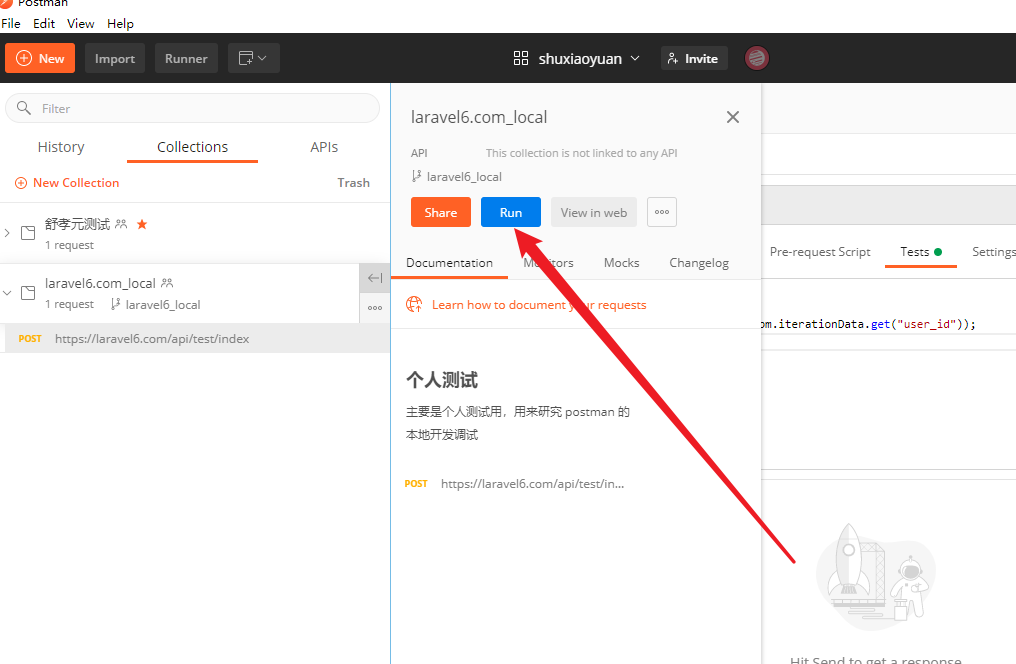Viewport: 1016px width, 664px height.
Task: Open the Help menu
Action: click(x=121, y=23)
